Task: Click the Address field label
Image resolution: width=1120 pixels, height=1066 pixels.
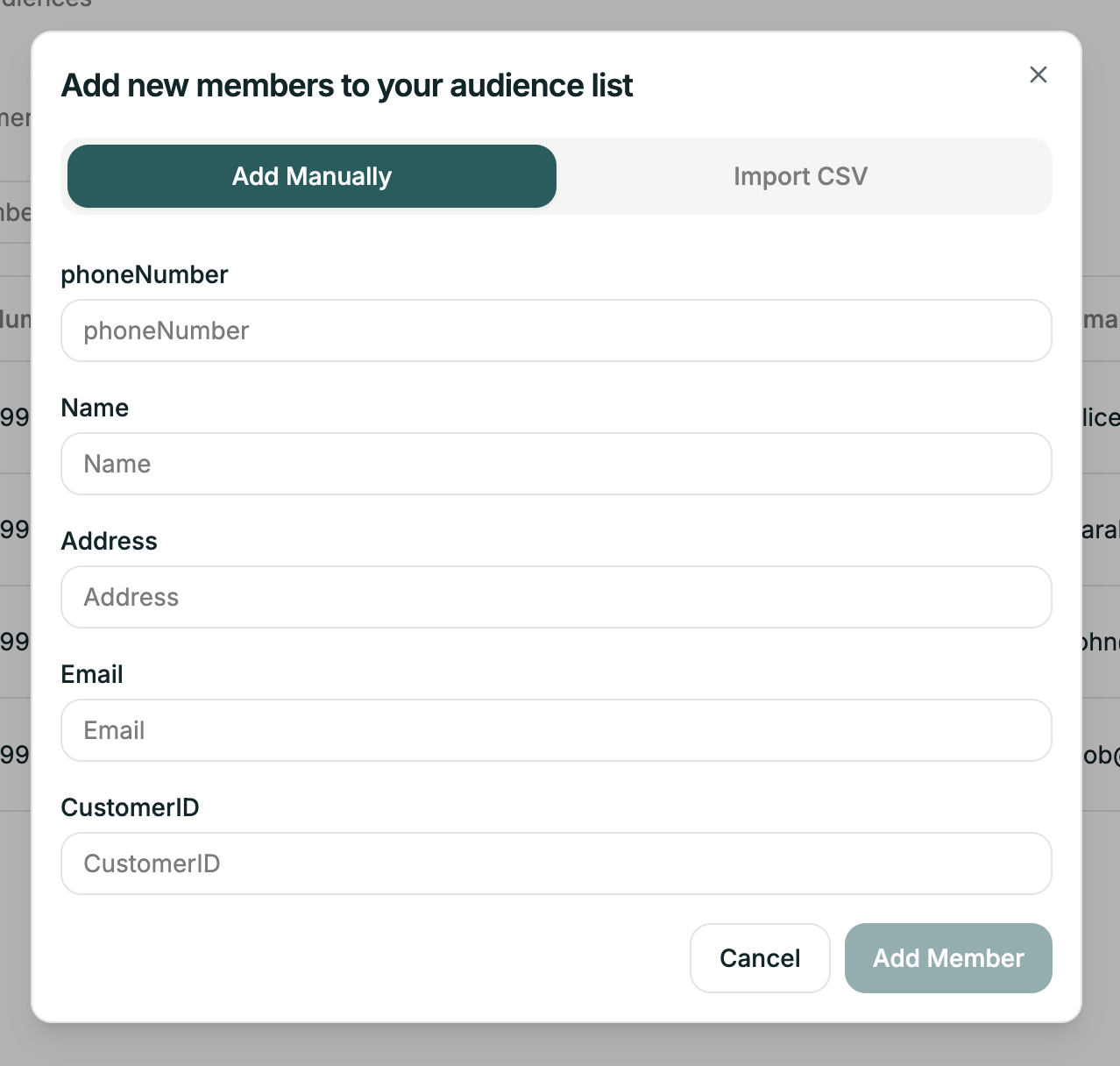Action: point(109,541)
